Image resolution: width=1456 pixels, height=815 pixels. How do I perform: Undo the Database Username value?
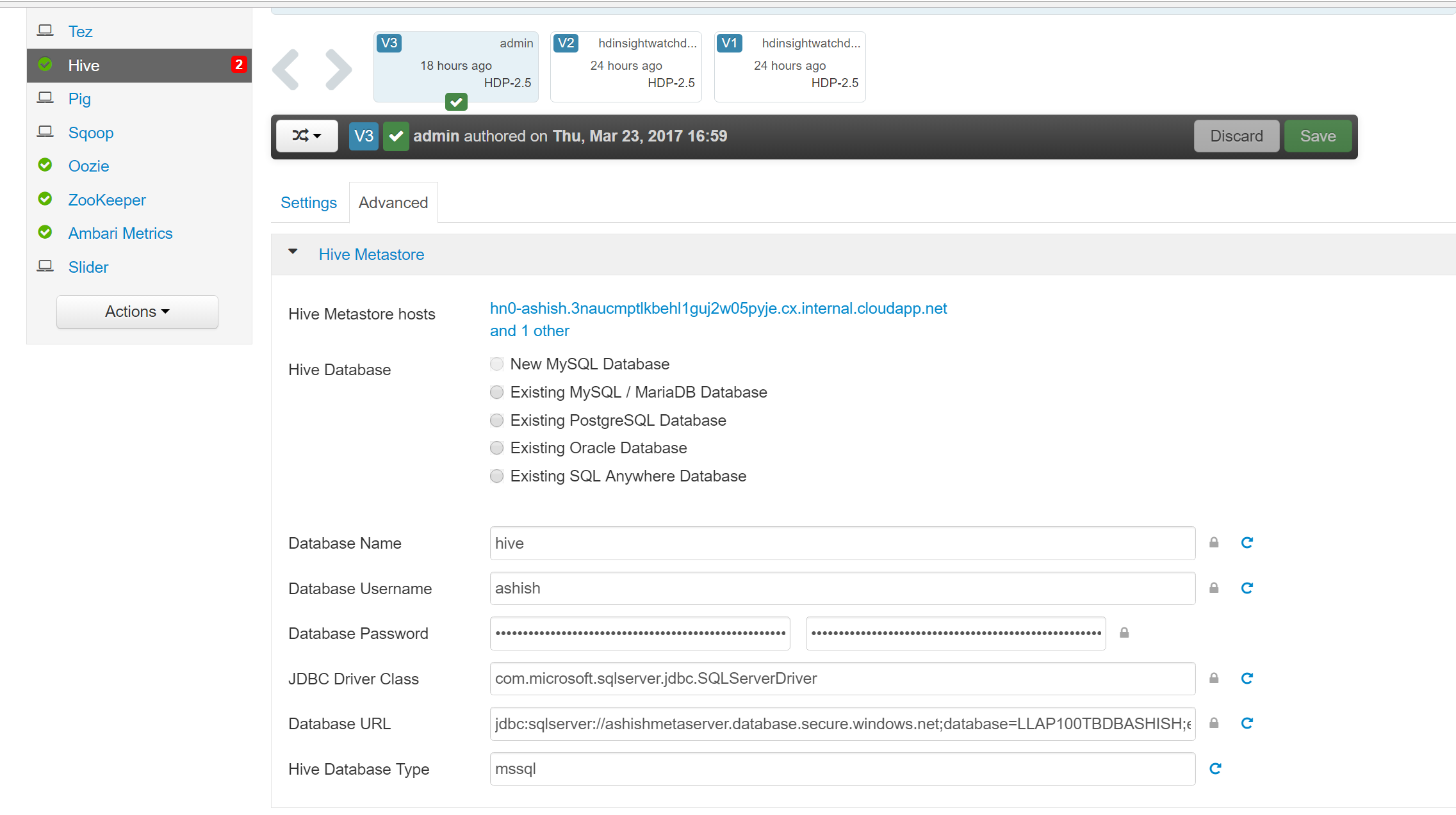1247,588
